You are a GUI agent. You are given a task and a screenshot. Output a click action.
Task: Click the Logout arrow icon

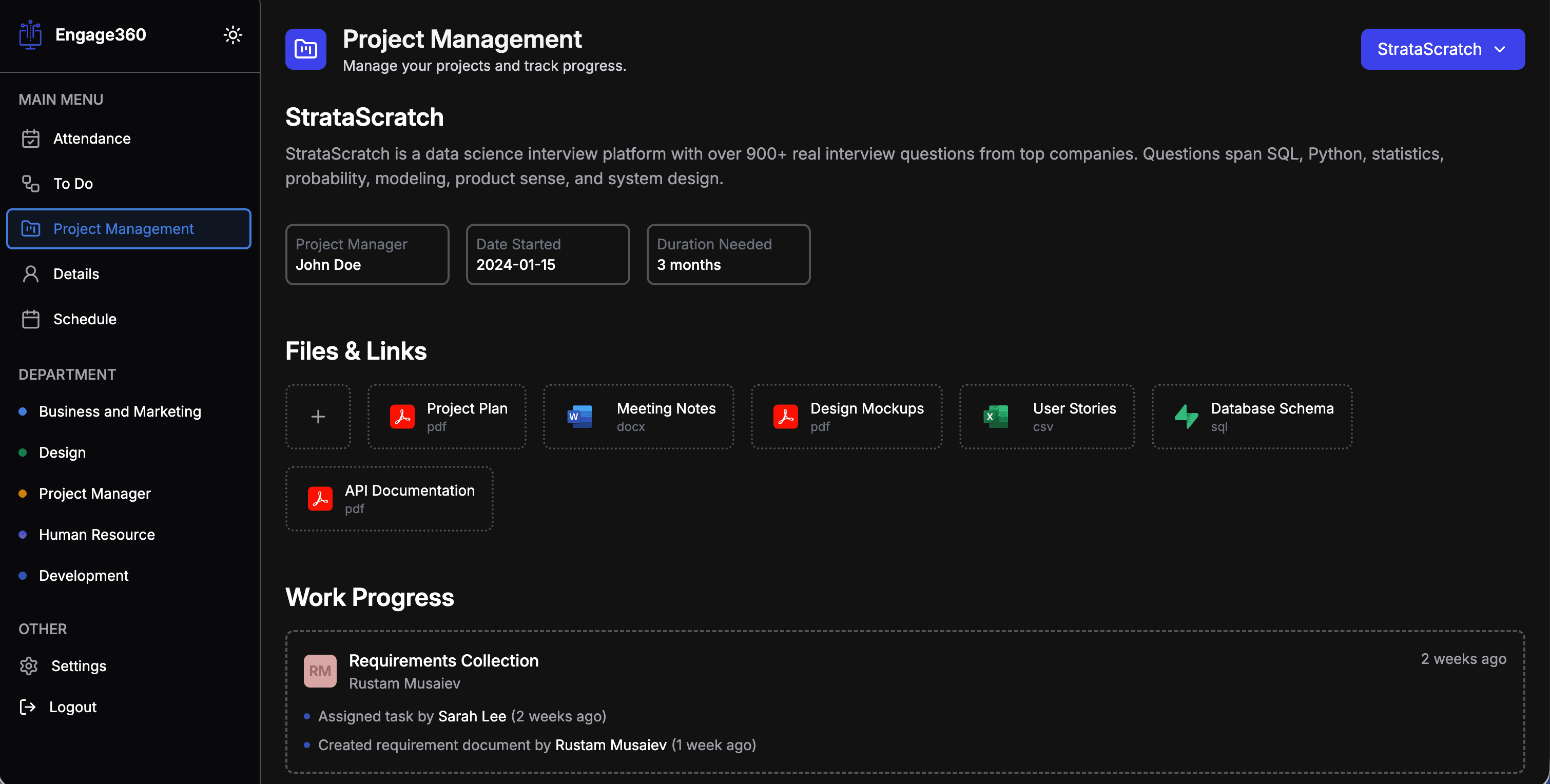tap(28, 707)
